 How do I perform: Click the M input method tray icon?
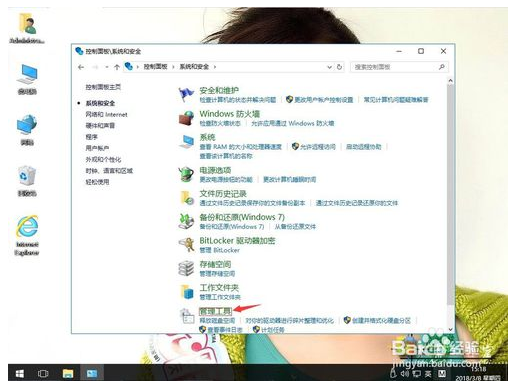(x=442, y=373)
